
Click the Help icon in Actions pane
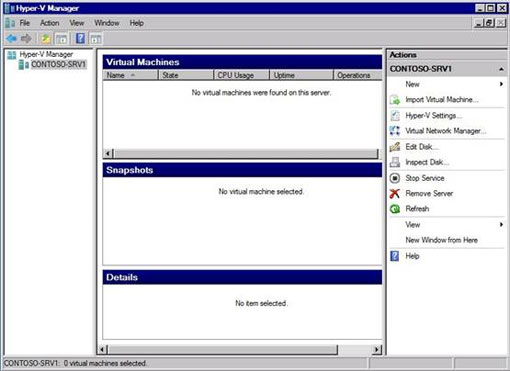pyautogui.click(x=395, y=256)
